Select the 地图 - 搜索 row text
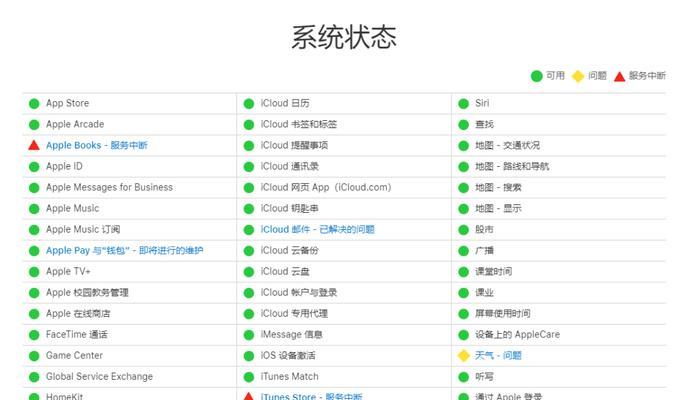The width and height of the screenshot is (679, 400). (x=498, y=187)
